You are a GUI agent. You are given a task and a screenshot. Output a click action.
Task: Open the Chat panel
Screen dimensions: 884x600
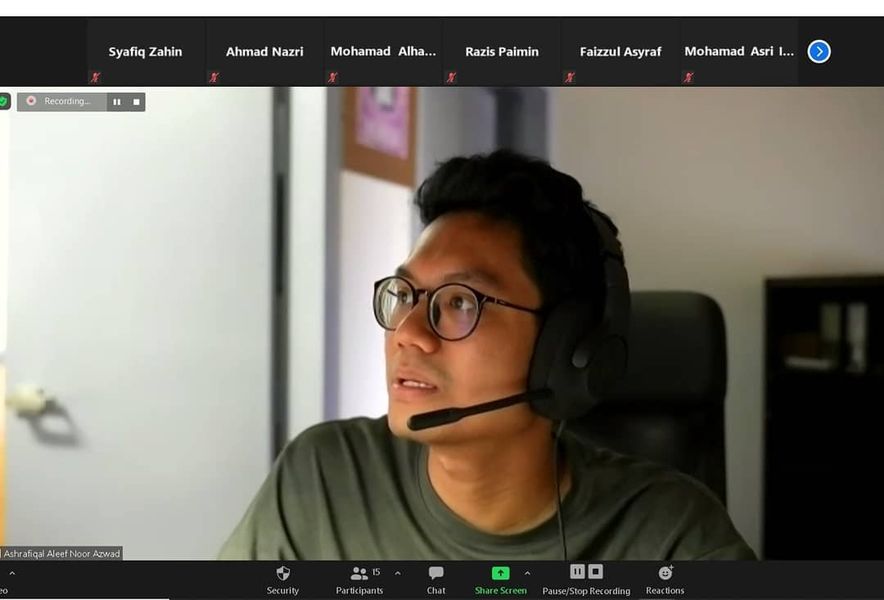[436, 574]
